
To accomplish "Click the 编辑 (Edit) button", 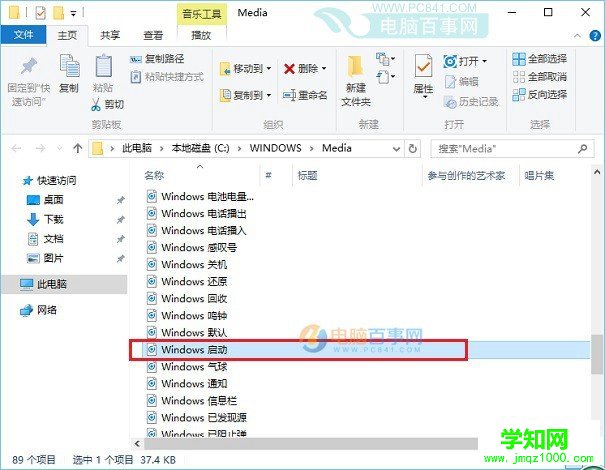I will coord(461,81).
